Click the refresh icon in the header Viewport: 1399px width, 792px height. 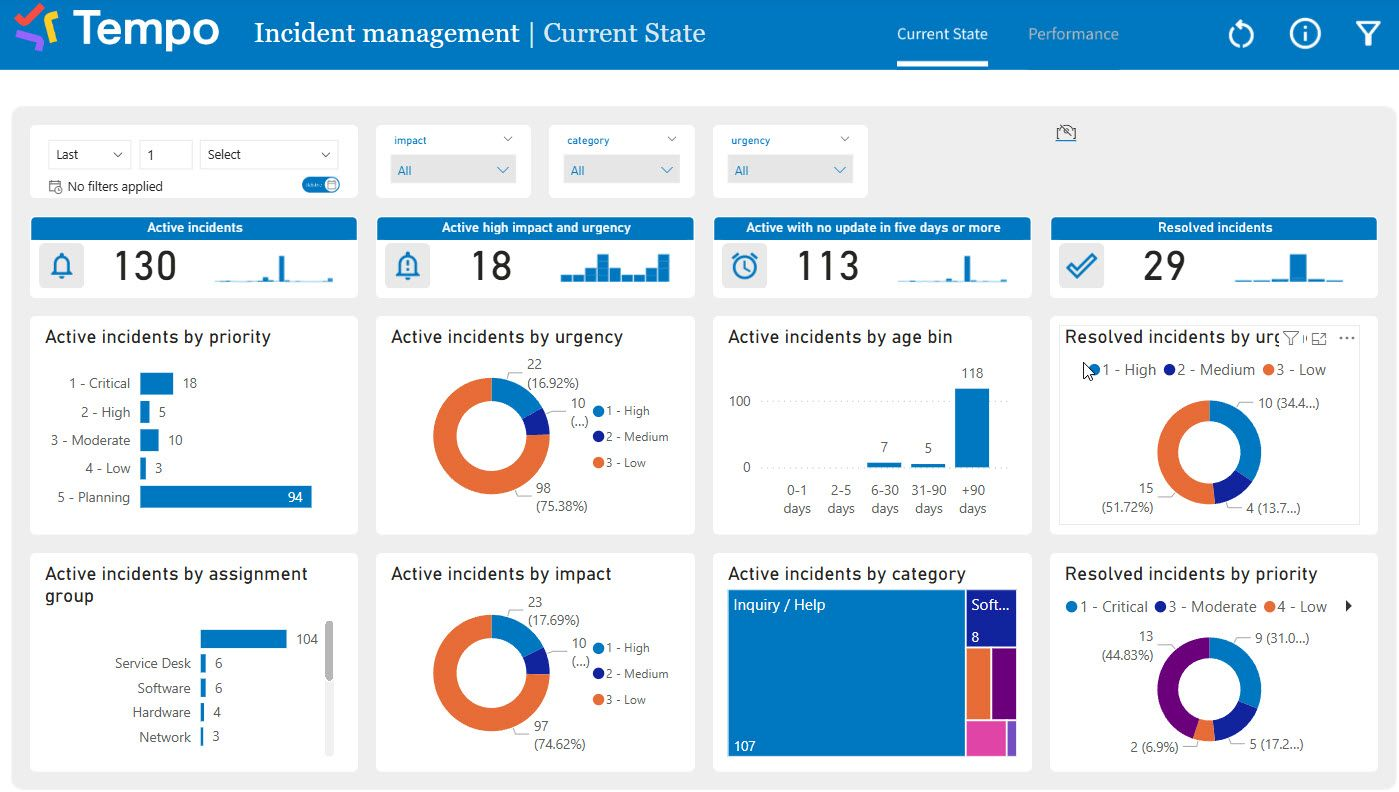pos(1241,34)
